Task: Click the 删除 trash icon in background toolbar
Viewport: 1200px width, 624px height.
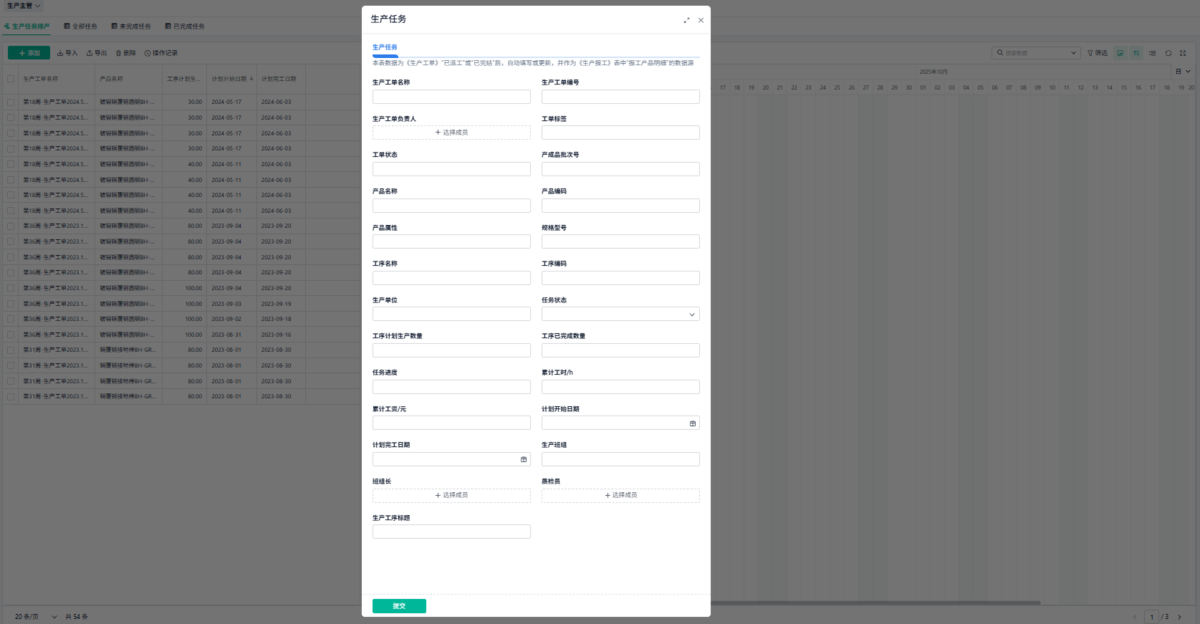Action: tap(119, 52)
